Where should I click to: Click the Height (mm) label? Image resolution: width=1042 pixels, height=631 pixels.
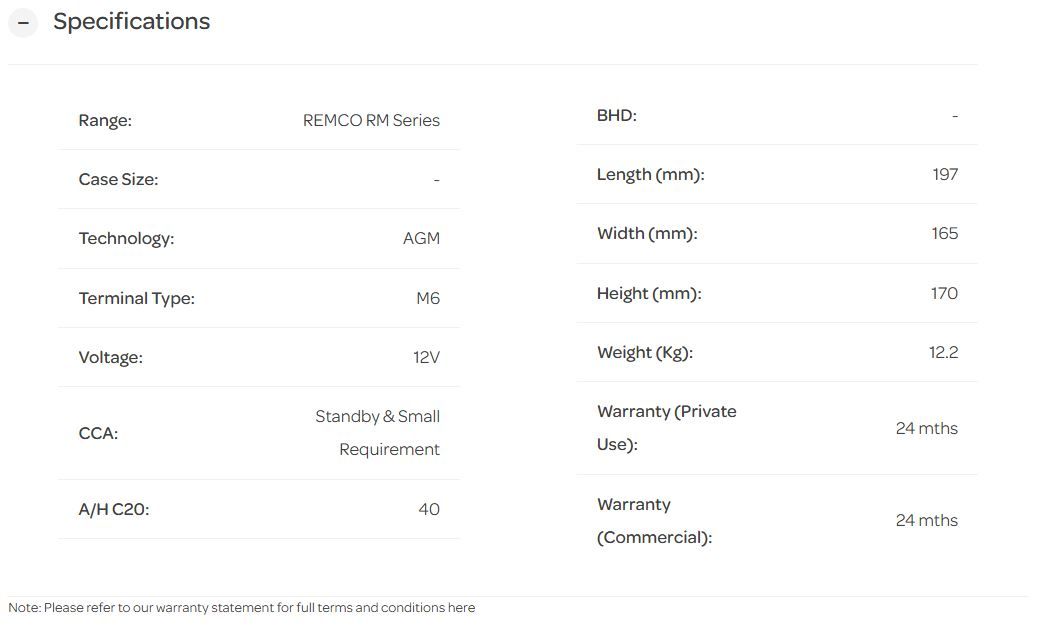[649, 293]
